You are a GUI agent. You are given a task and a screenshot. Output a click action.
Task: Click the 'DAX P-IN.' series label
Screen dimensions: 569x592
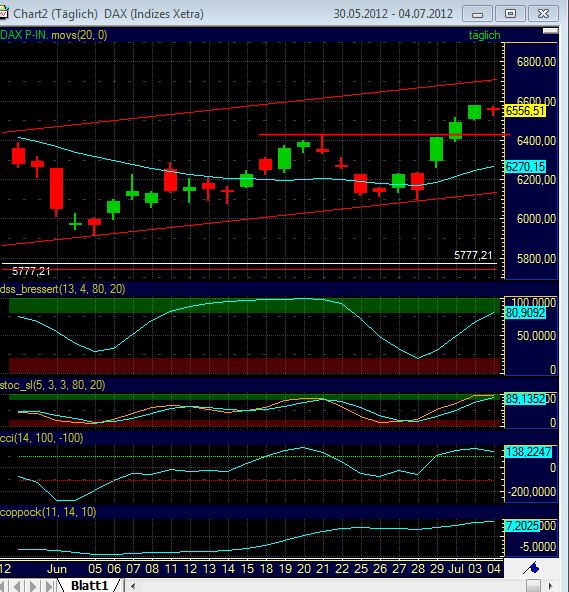pyautogui.click(x=24, y=35)
